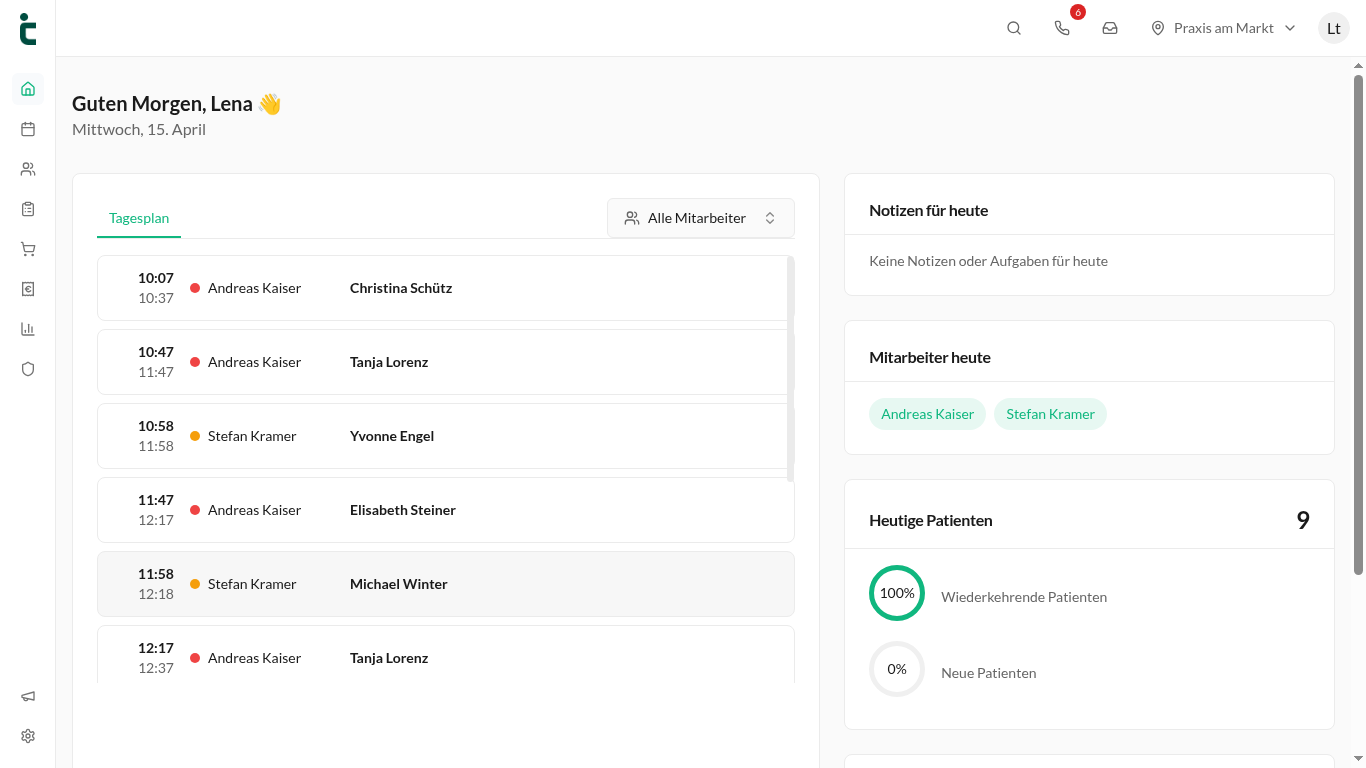Click the 0% new patients ring
This screenshot has width=1366, height=768.
897,669
